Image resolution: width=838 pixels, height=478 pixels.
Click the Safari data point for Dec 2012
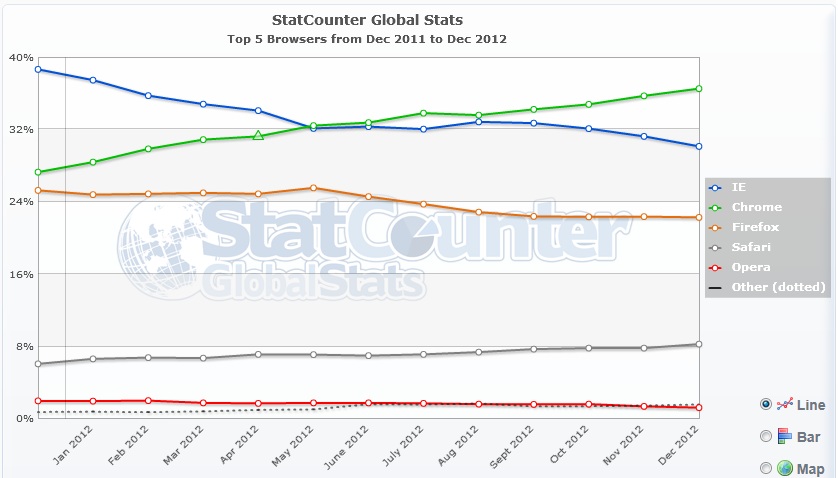698,344
